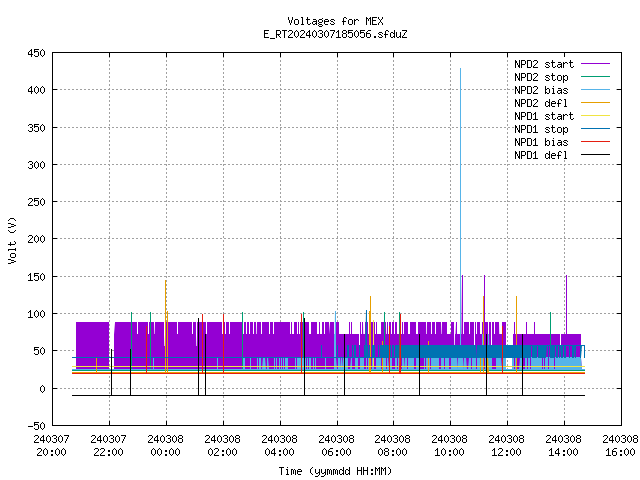640x480 pixels.
Task: Click the 150 y-axis tick label
Action: 36,277
